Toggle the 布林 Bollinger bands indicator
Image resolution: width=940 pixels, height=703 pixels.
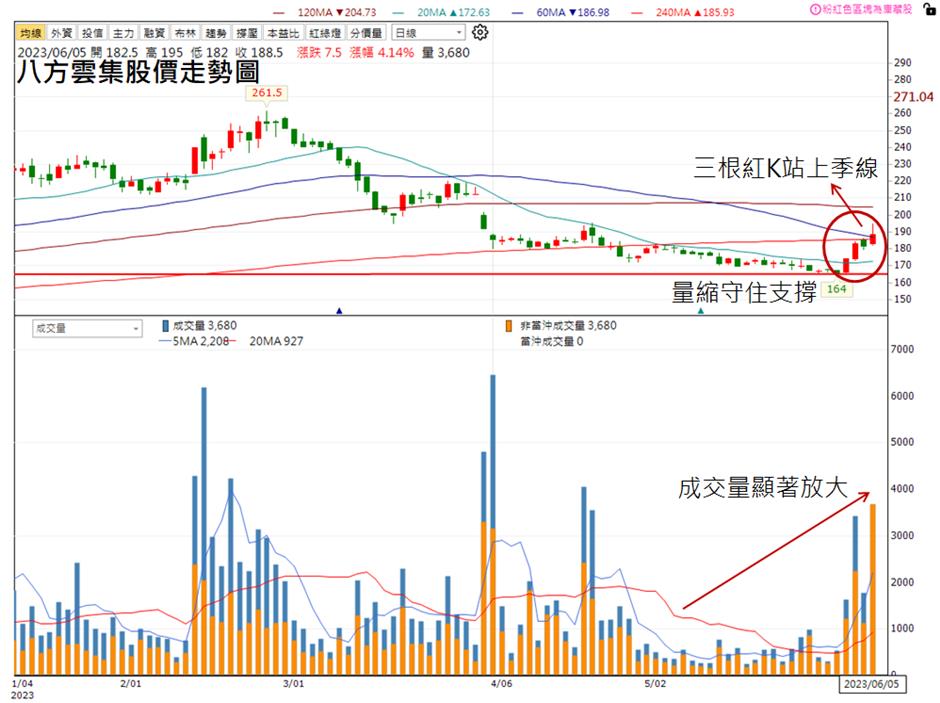coord(183,32)
